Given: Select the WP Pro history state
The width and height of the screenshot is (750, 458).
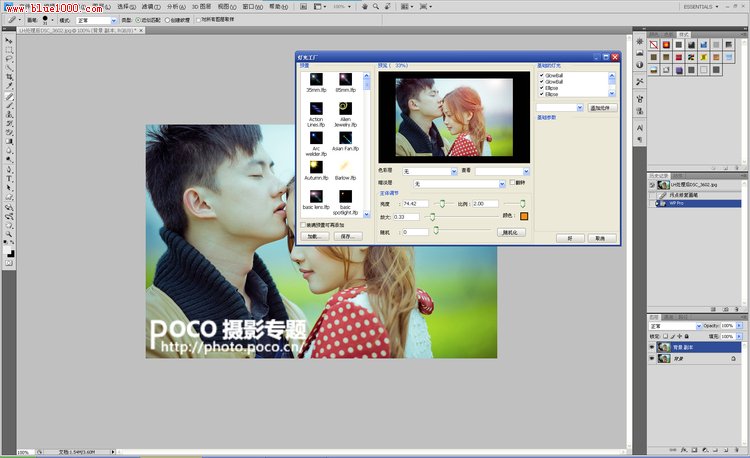Looking at the screenshot, I should 696,203.
